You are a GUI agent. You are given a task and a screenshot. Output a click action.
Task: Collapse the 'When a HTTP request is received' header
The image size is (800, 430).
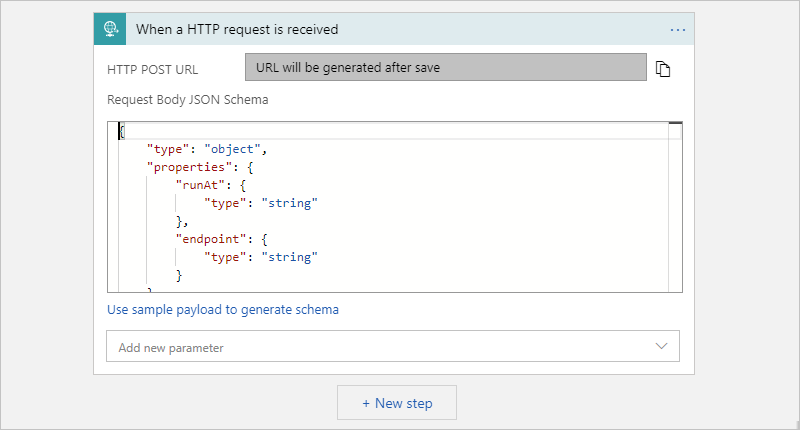point(400,29)
